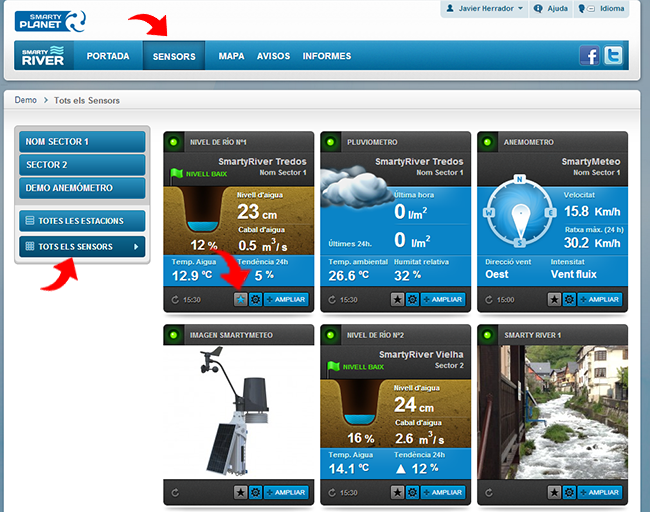This screenshot has width=650, height=512.
Task: Open the Twitter page icon
Action: [x=612, y=56]
